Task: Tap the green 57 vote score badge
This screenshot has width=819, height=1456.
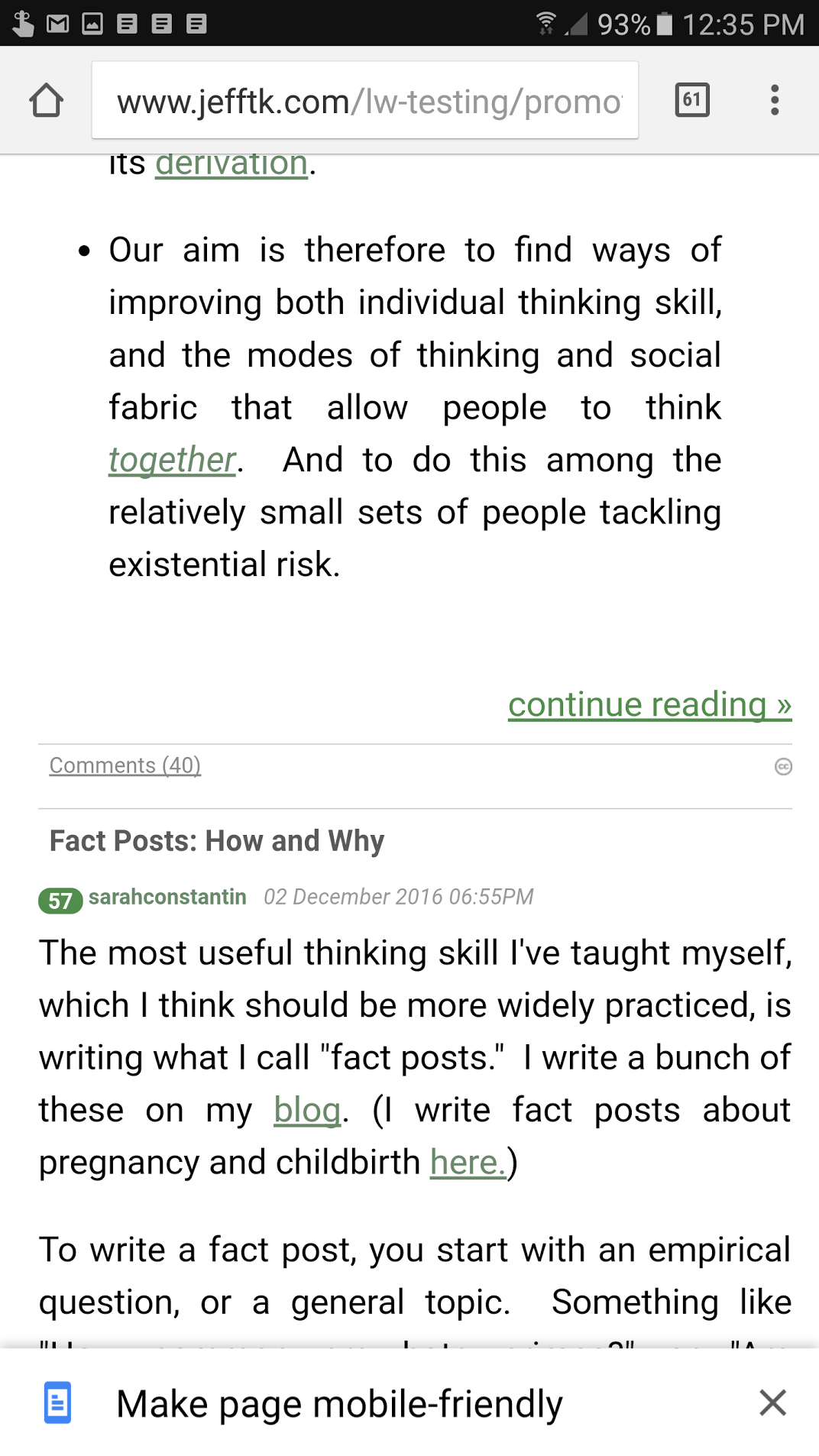Action: [60, 900]
